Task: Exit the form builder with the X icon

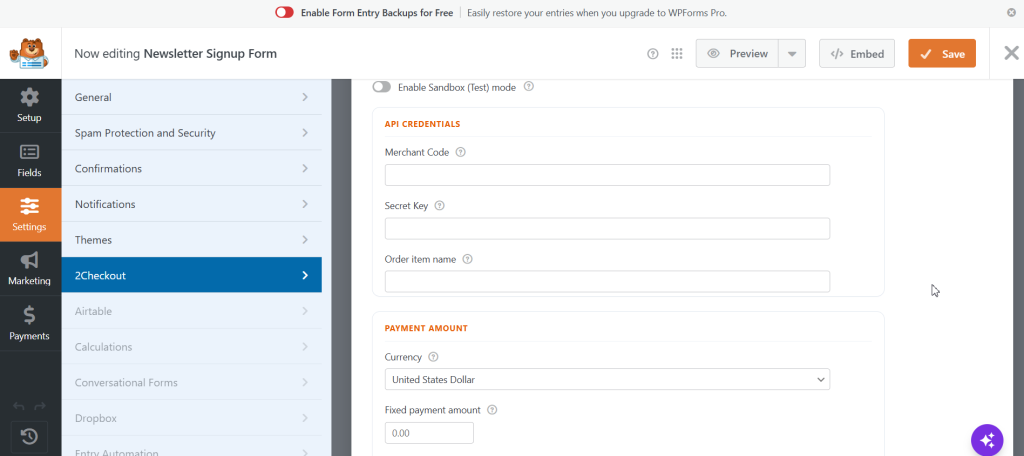Action: [1011, 54]
